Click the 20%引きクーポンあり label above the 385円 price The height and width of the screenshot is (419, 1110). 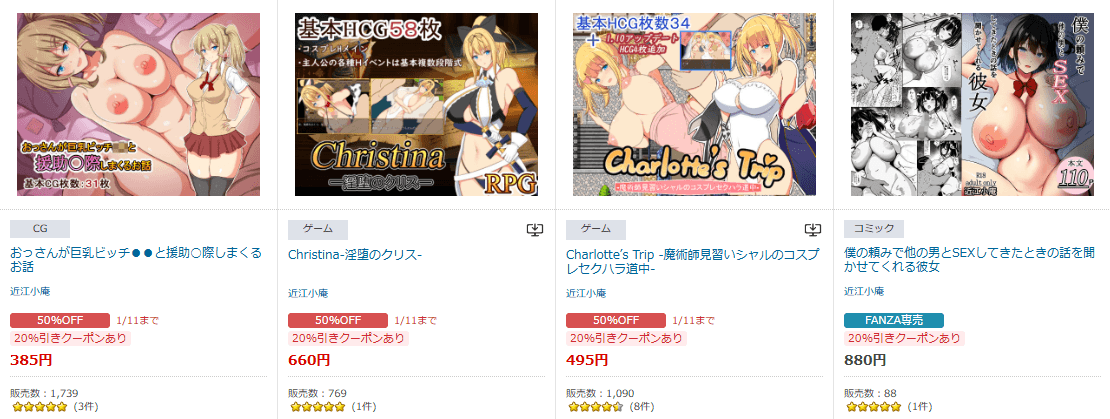[x=71, y=338]
